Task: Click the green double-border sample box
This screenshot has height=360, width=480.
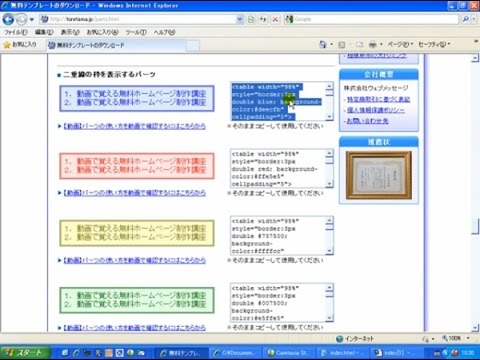Action: [137, 300]
